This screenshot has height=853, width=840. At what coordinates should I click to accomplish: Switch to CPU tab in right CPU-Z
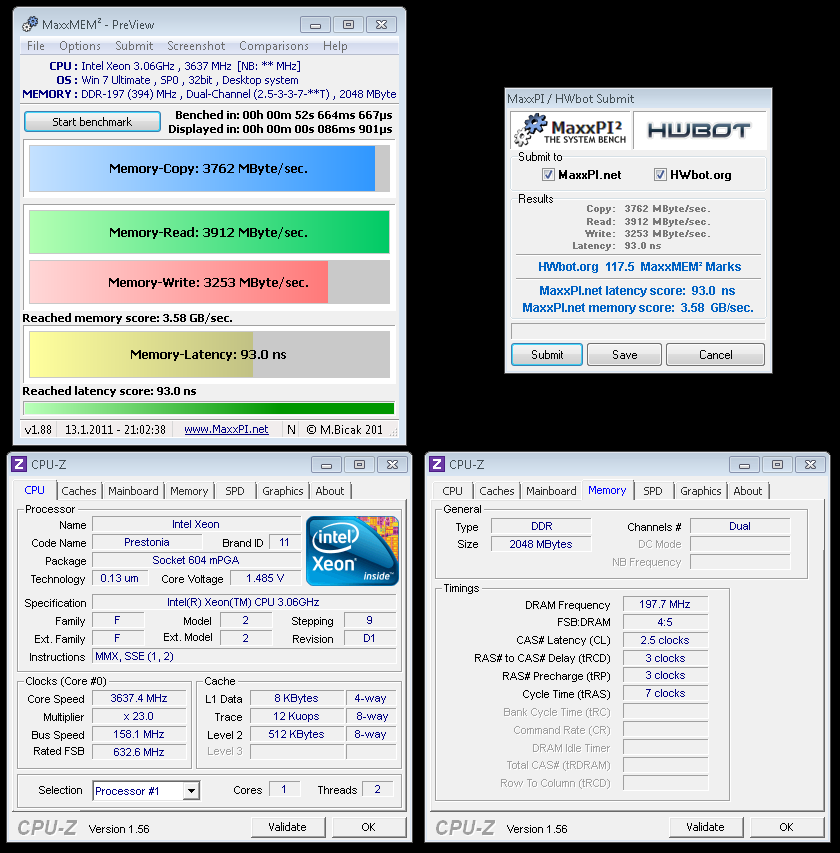tap(452, 491)
